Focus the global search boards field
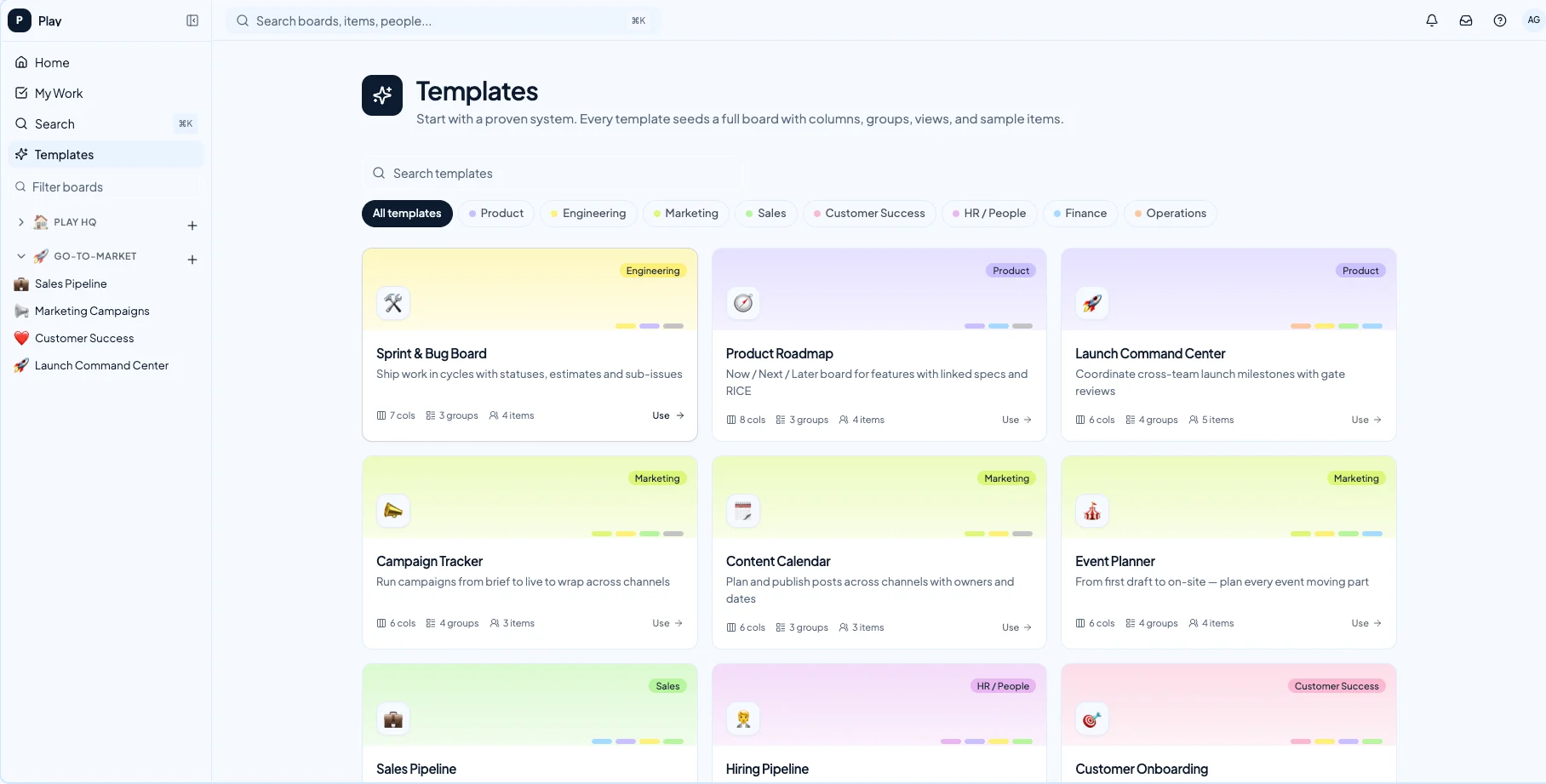The image size is (1546, 784). click(x=443, y=20)
